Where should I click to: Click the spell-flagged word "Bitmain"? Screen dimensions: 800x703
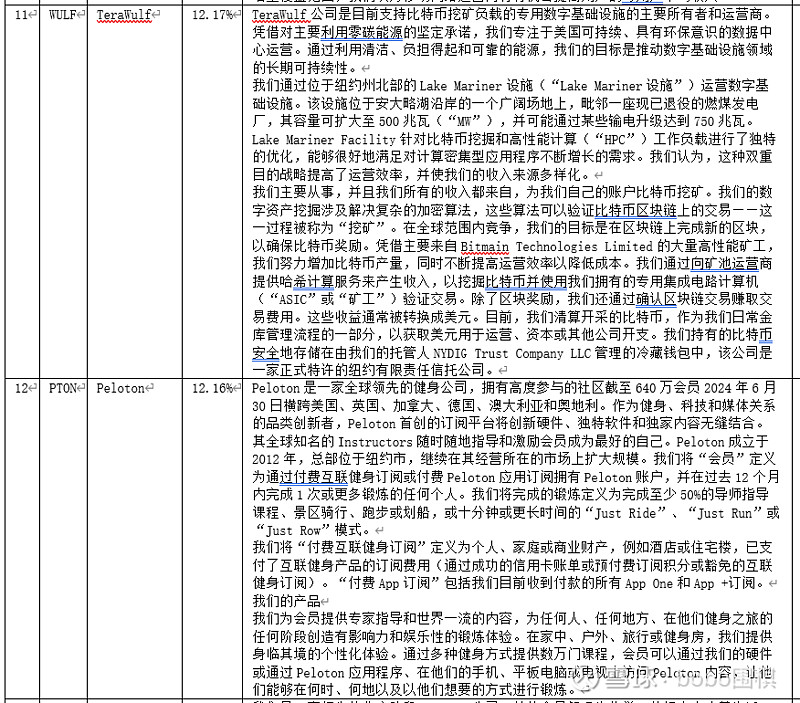[x=484, y=246]
